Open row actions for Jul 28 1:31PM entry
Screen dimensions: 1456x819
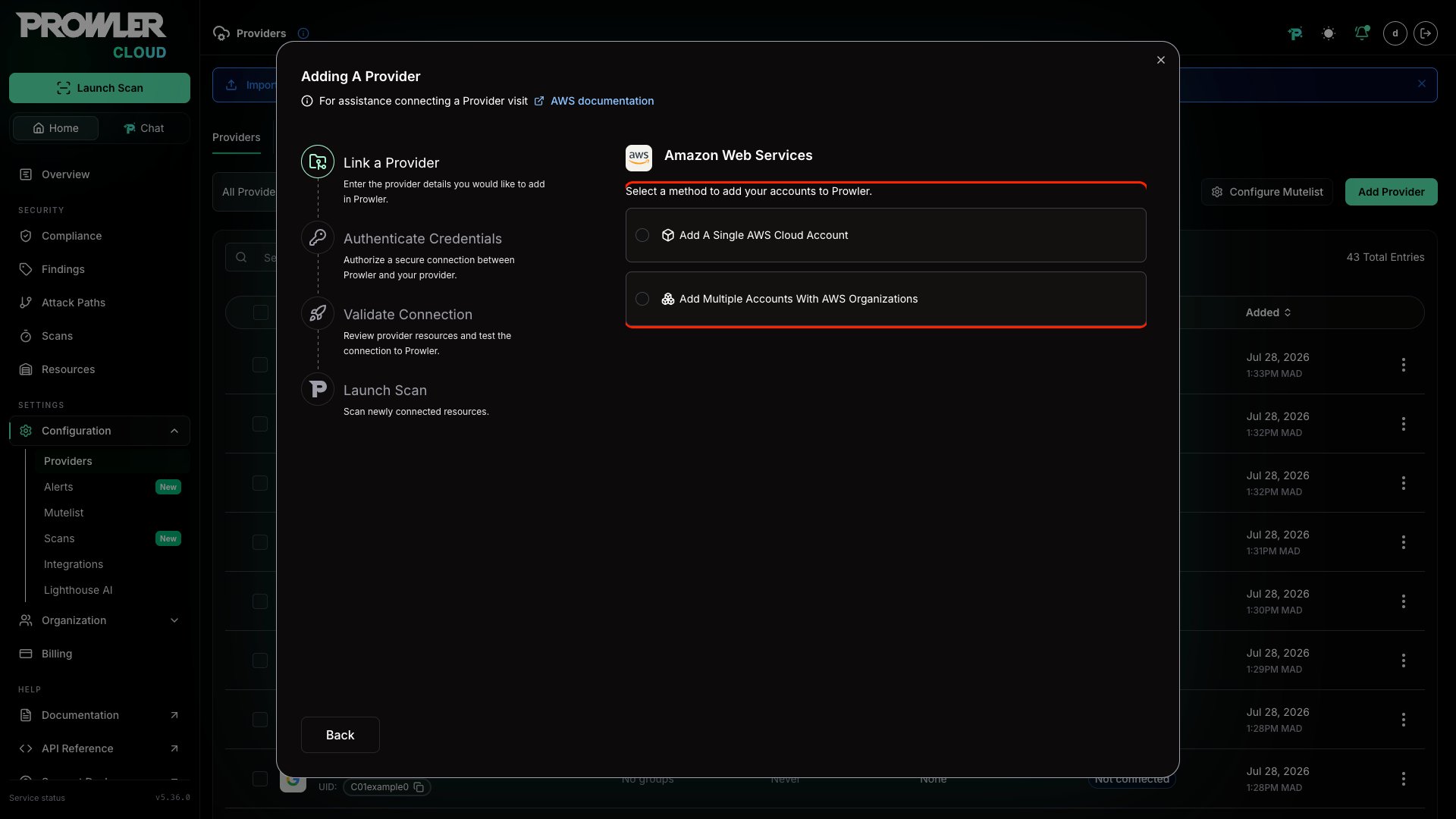(x=1404, y=542)
